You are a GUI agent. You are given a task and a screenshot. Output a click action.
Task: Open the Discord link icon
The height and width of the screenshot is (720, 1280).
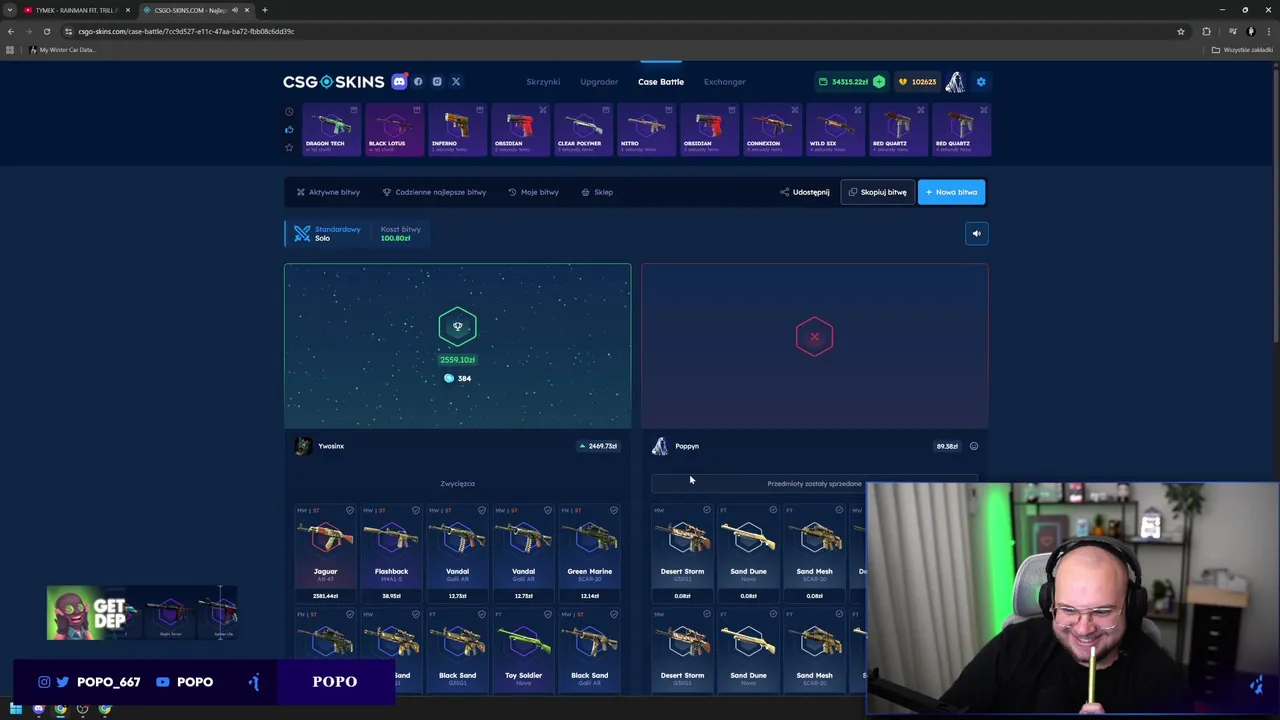399,82
